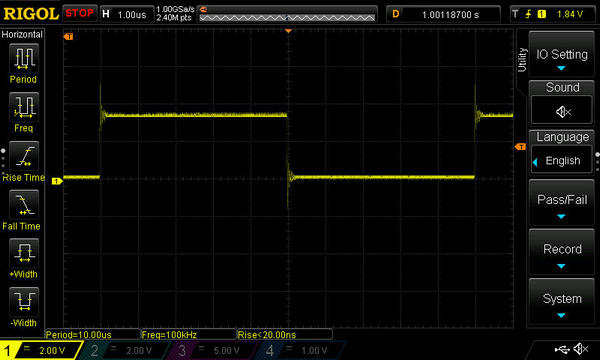Click the Rise<20.00ns measurement result

click(267, 335)
